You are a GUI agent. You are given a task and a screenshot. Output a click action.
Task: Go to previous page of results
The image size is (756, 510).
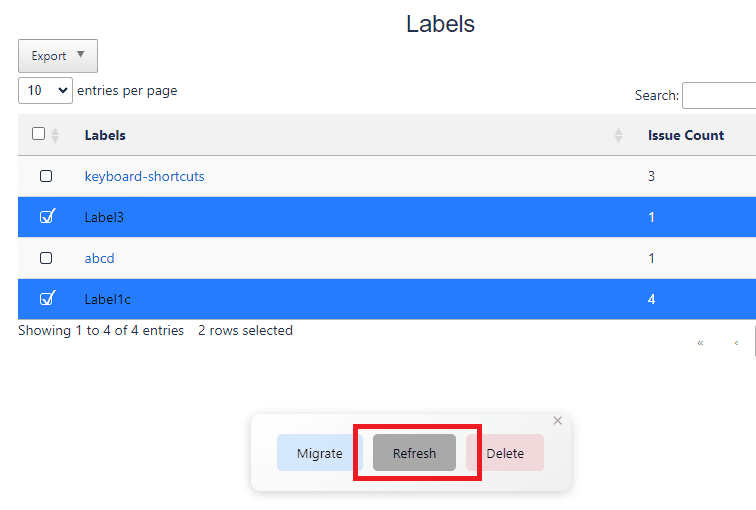[x=737, y=343]
